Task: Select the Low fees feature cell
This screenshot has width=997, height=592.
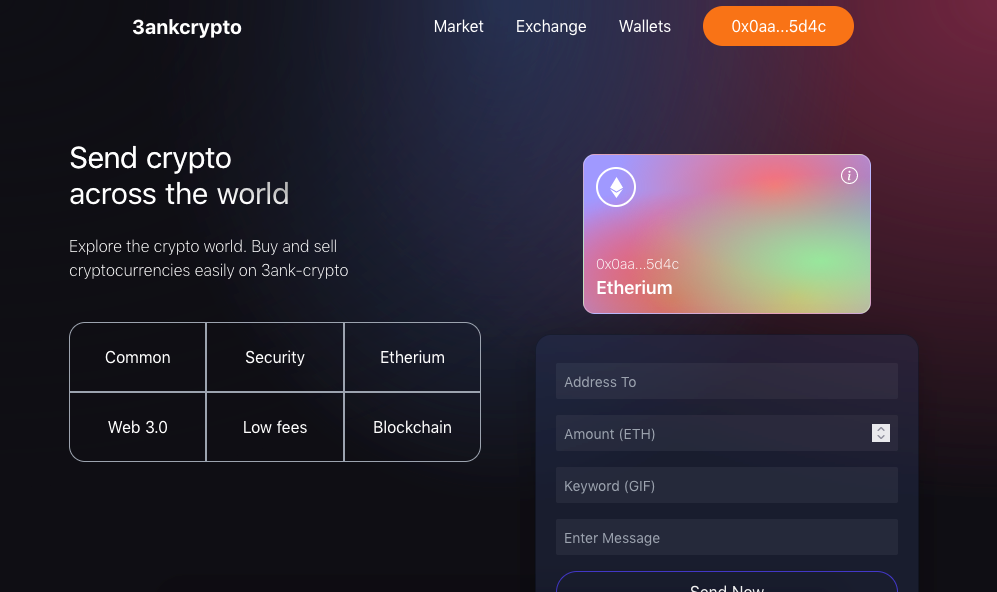Action: (274, 427)
